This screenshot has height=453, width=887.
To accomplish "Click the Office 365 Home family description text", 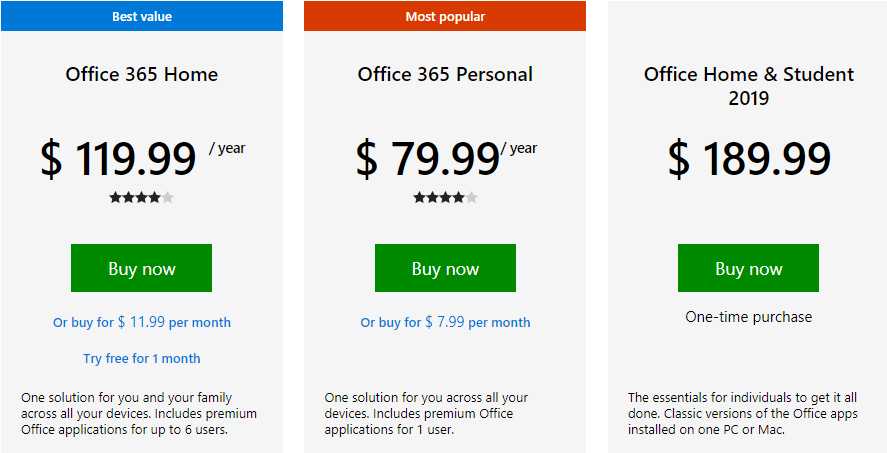I will (139, 413).
